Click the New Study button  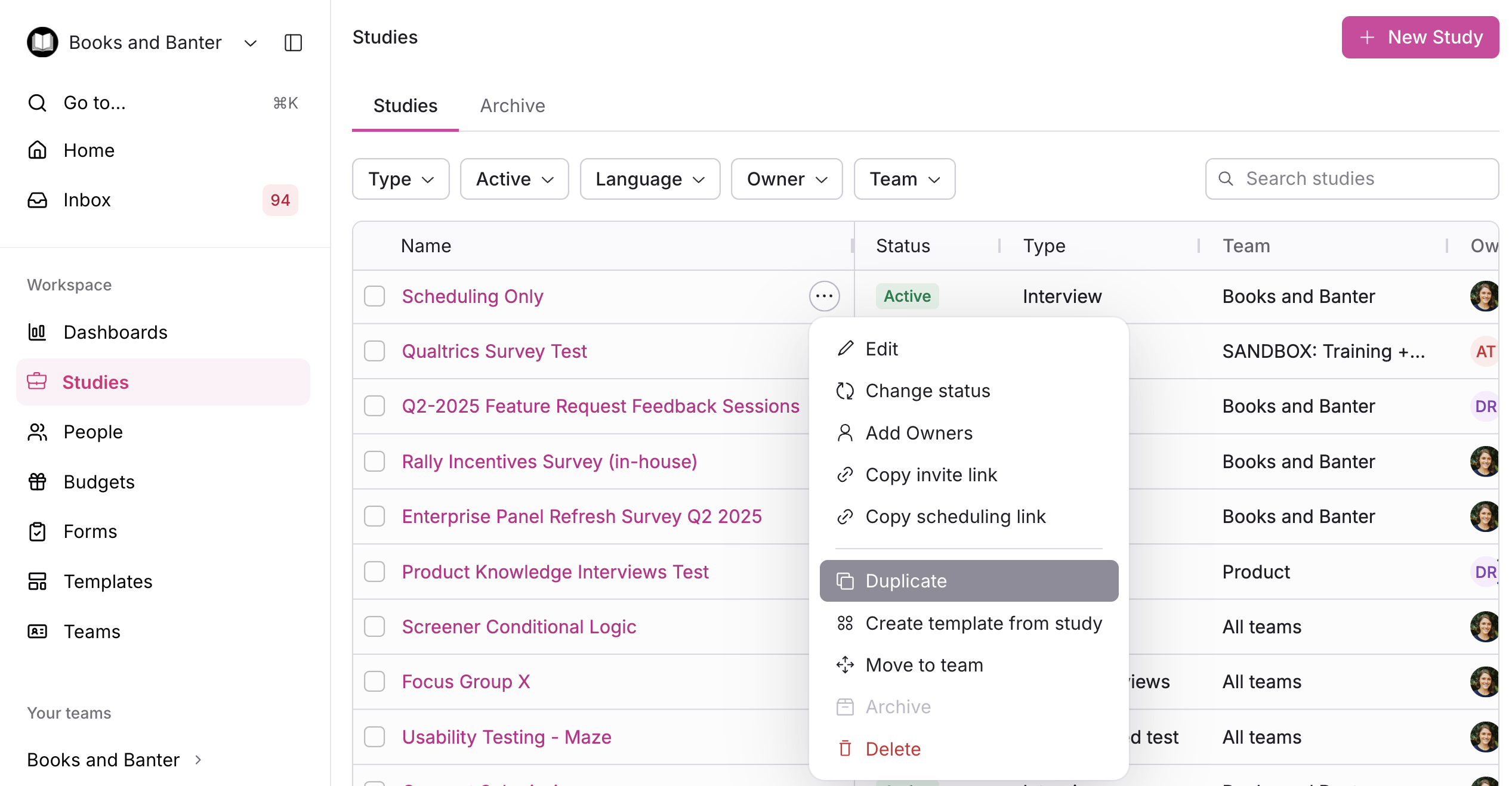[x=1420, y=37]
